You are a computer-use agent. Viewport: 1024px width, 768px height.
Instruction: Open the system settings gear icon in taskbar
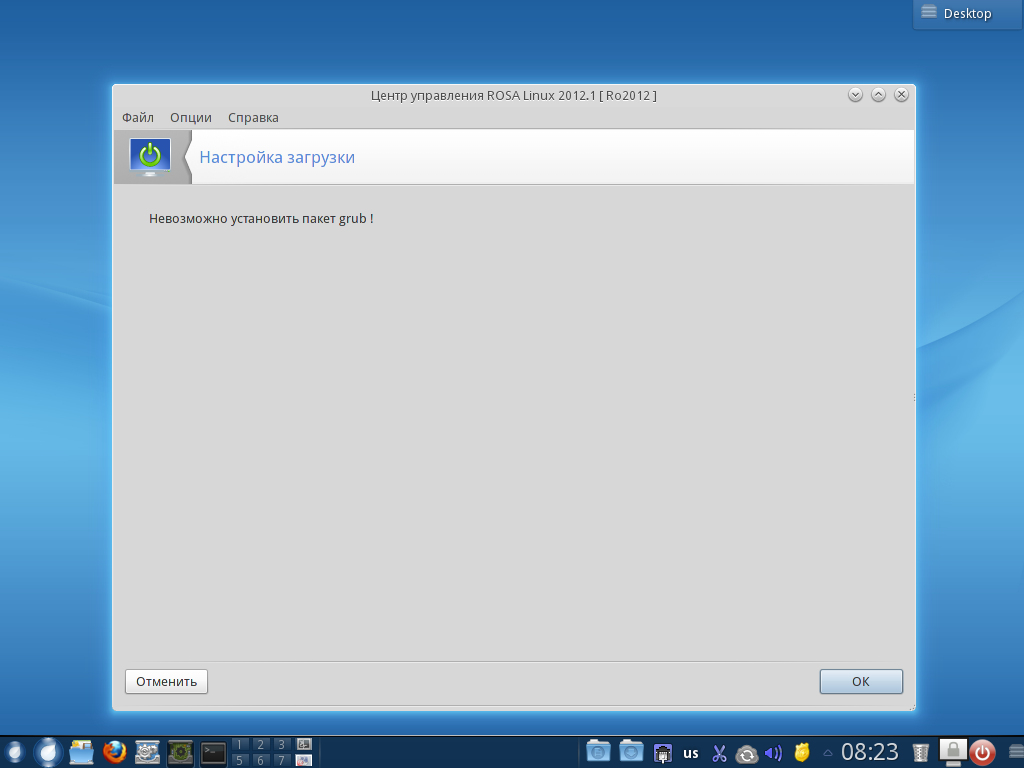pyautogui.click(x=148, y=752)
